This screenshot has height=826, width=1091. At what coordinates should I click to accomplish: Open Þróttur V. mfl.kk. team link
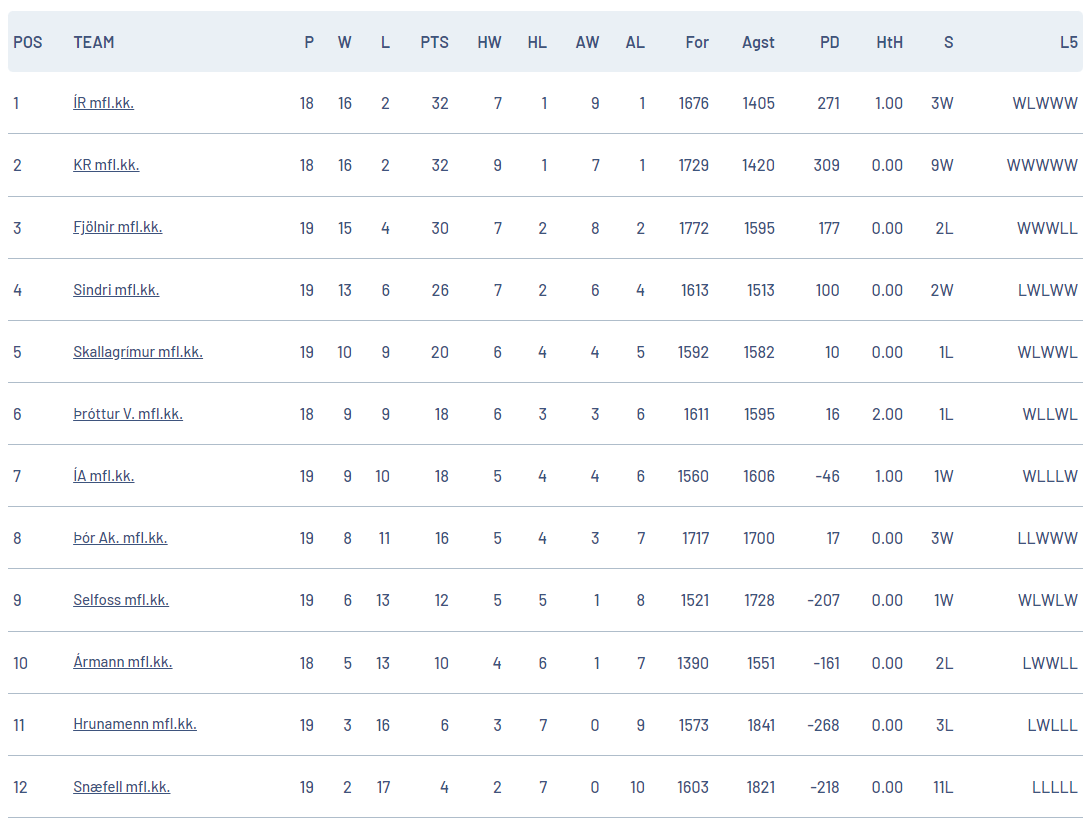click(128, 413)
